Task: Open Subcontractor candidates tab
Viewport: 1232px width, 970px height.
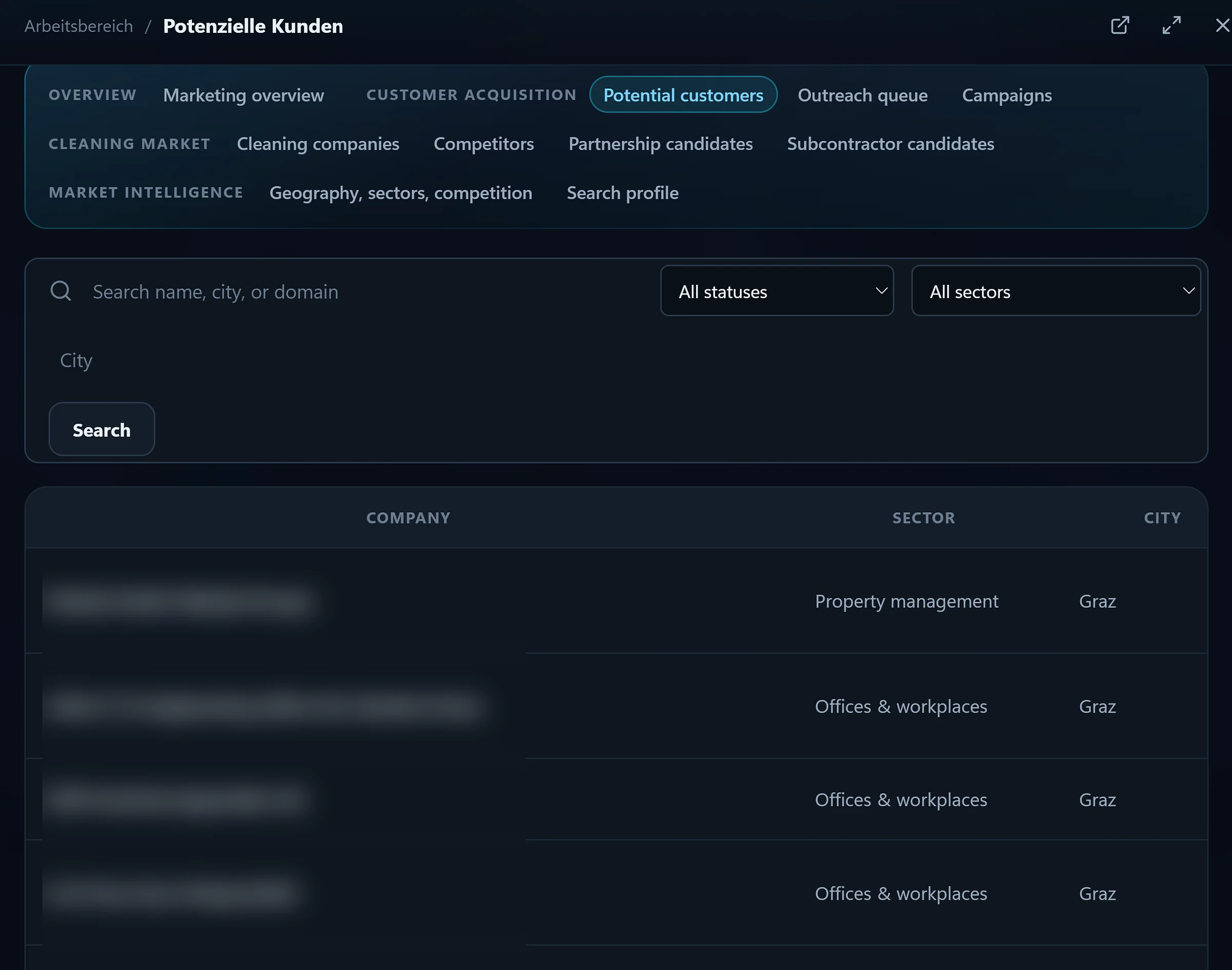Action: [x=890, y=144]
